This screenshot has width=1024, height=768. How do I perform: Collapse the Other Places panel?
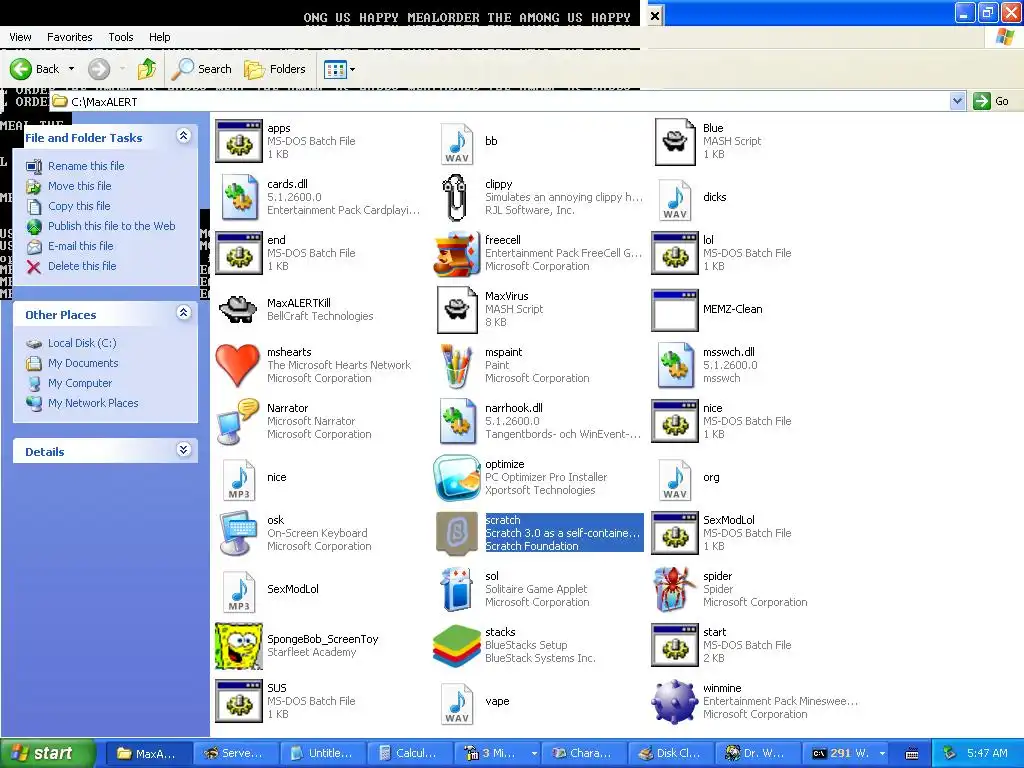184,313
